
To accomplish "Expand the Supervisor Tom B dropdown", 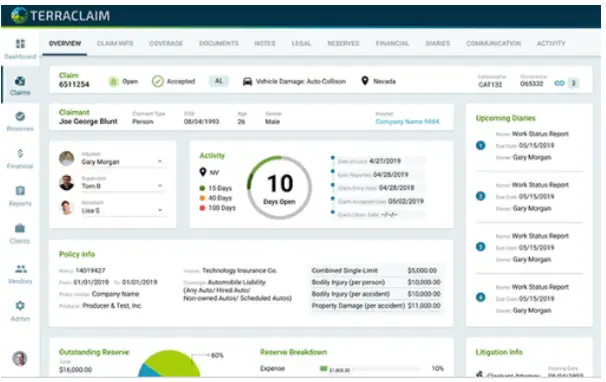I will tap(160, 186).
